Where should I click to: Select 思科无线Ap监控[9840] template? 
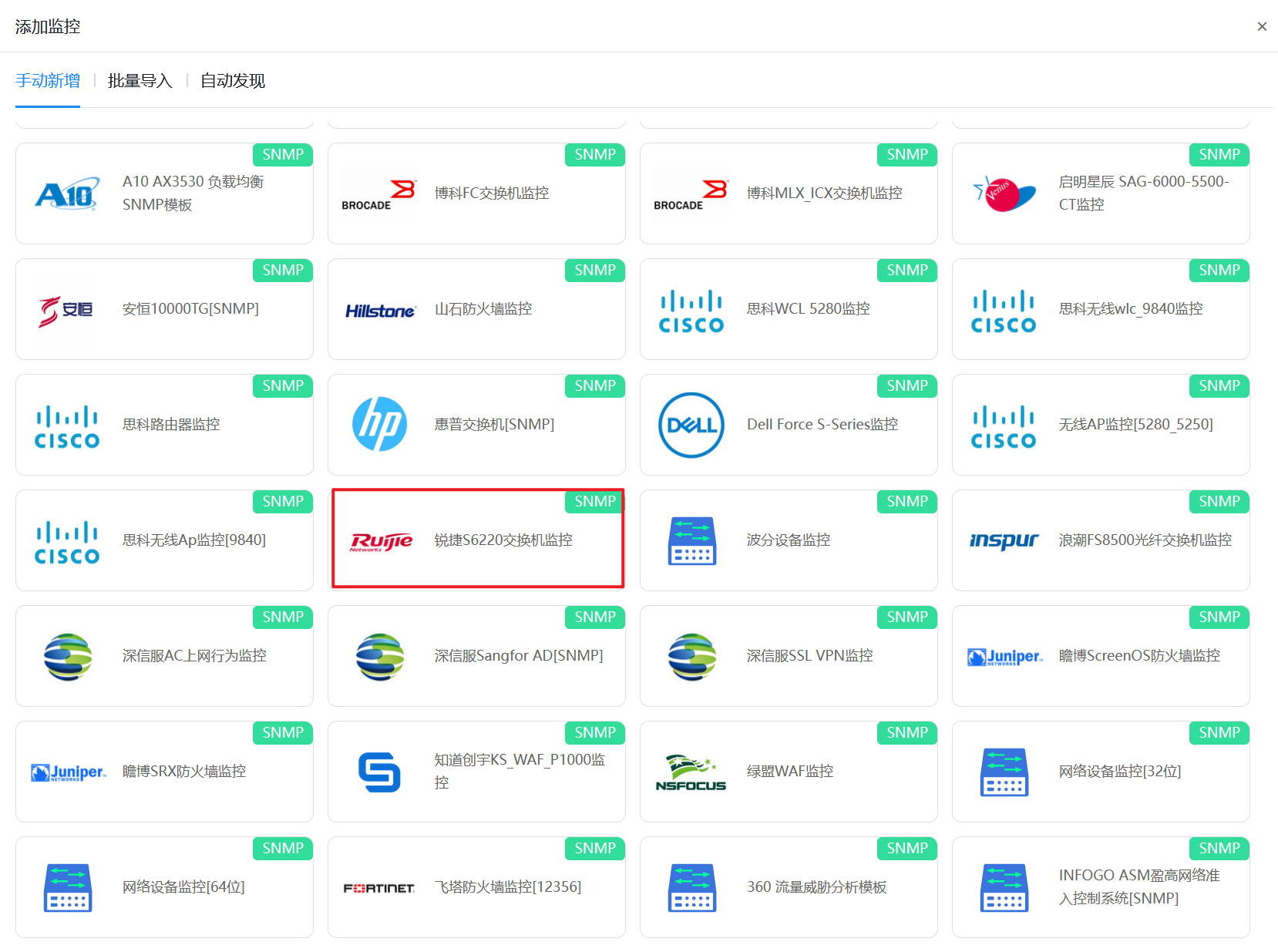[164, 540]
